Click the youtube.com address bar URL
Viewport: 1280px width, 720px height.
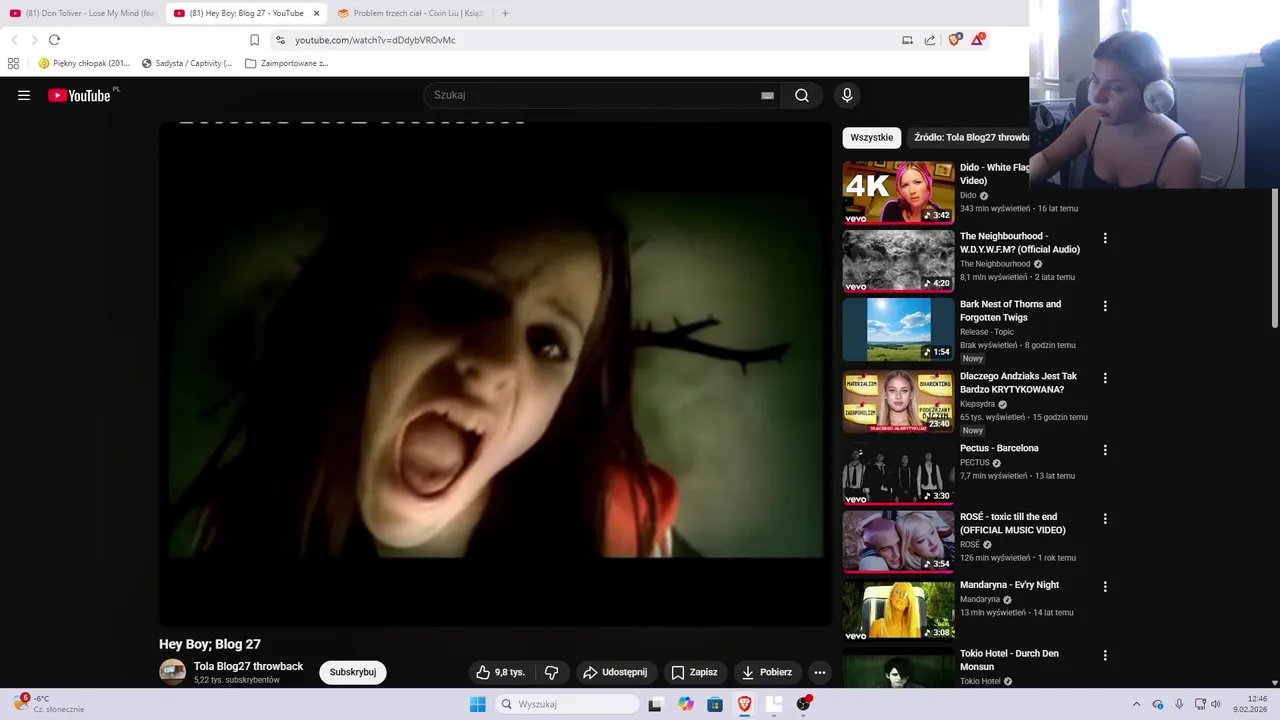pyautogui.click(x=375, y=40)
